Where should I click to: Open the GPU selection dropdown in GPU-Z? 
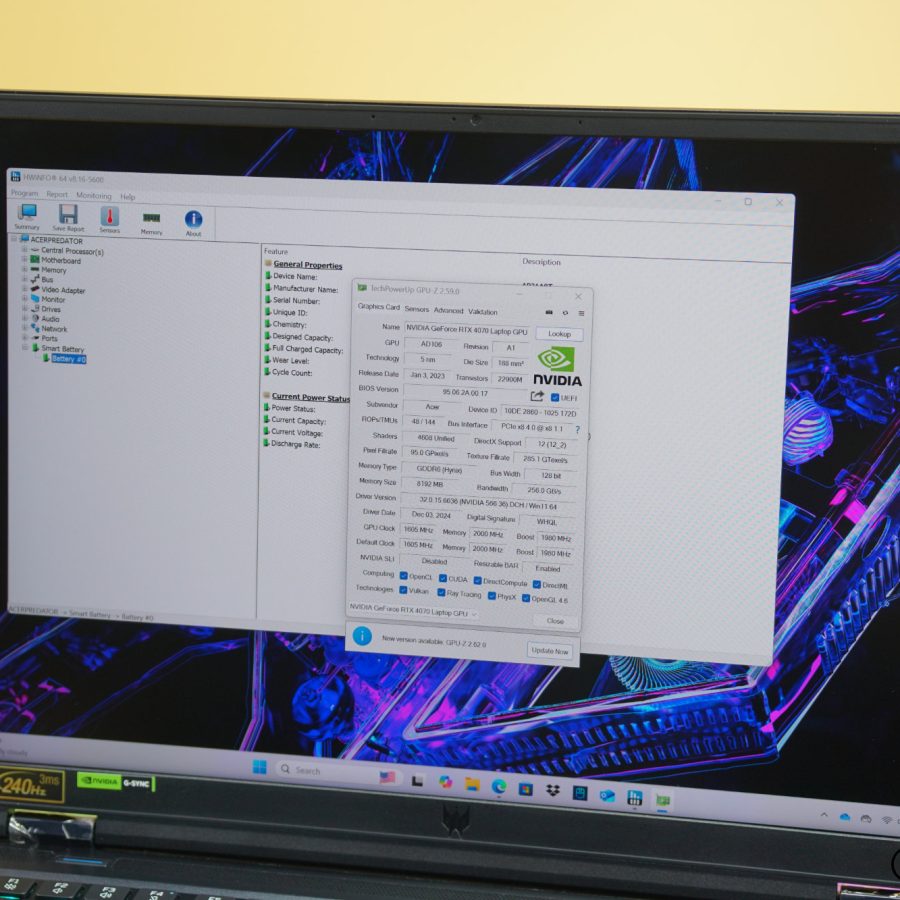(x=413, y=611)
